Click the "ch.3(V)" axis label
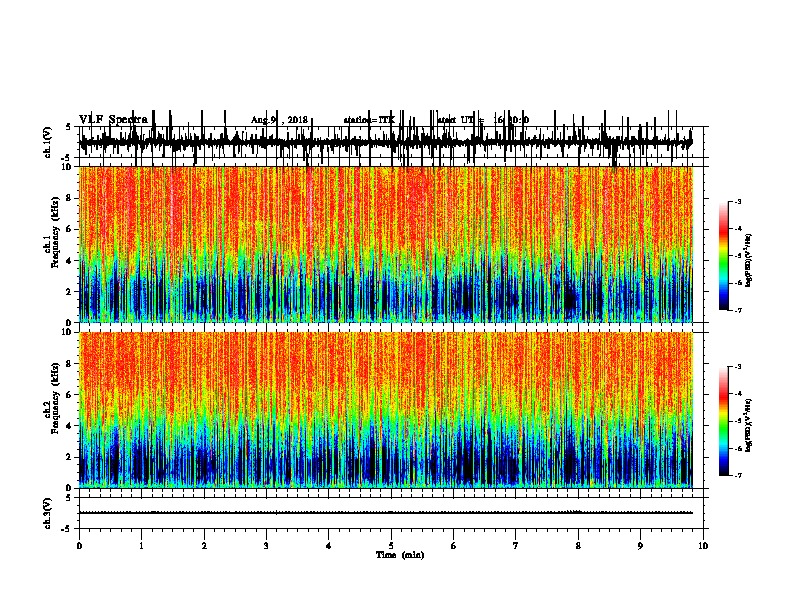 48,513
